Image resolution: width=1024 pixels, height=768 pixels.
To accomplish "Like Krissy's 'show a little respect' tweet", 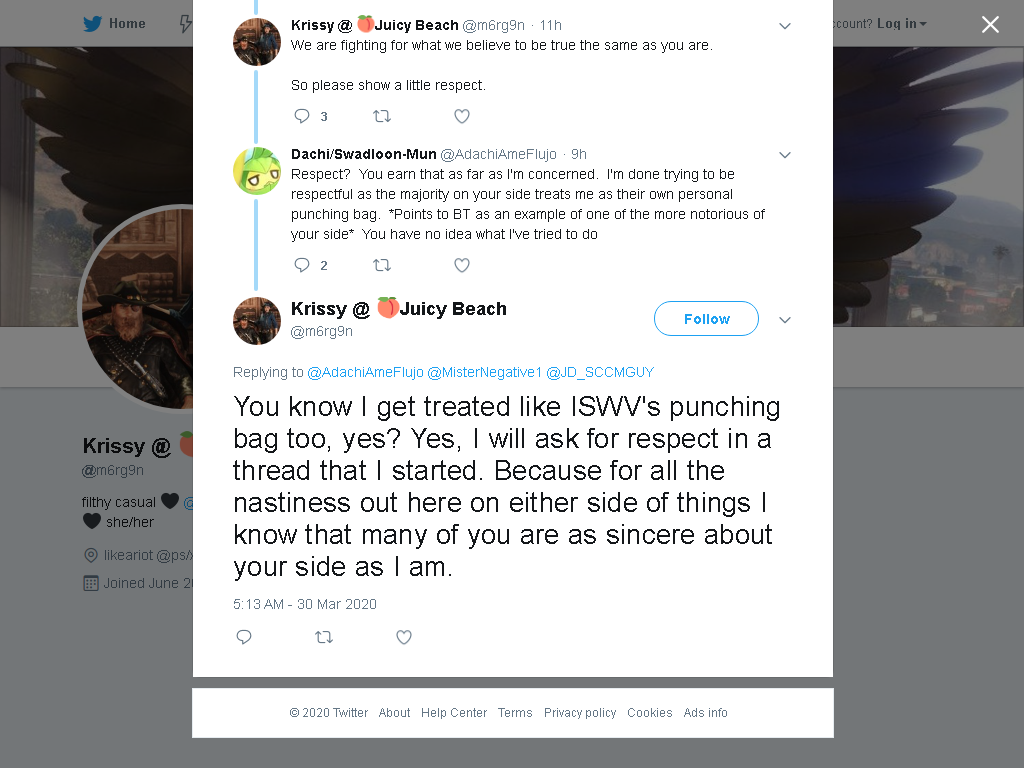I will (462, 116).
